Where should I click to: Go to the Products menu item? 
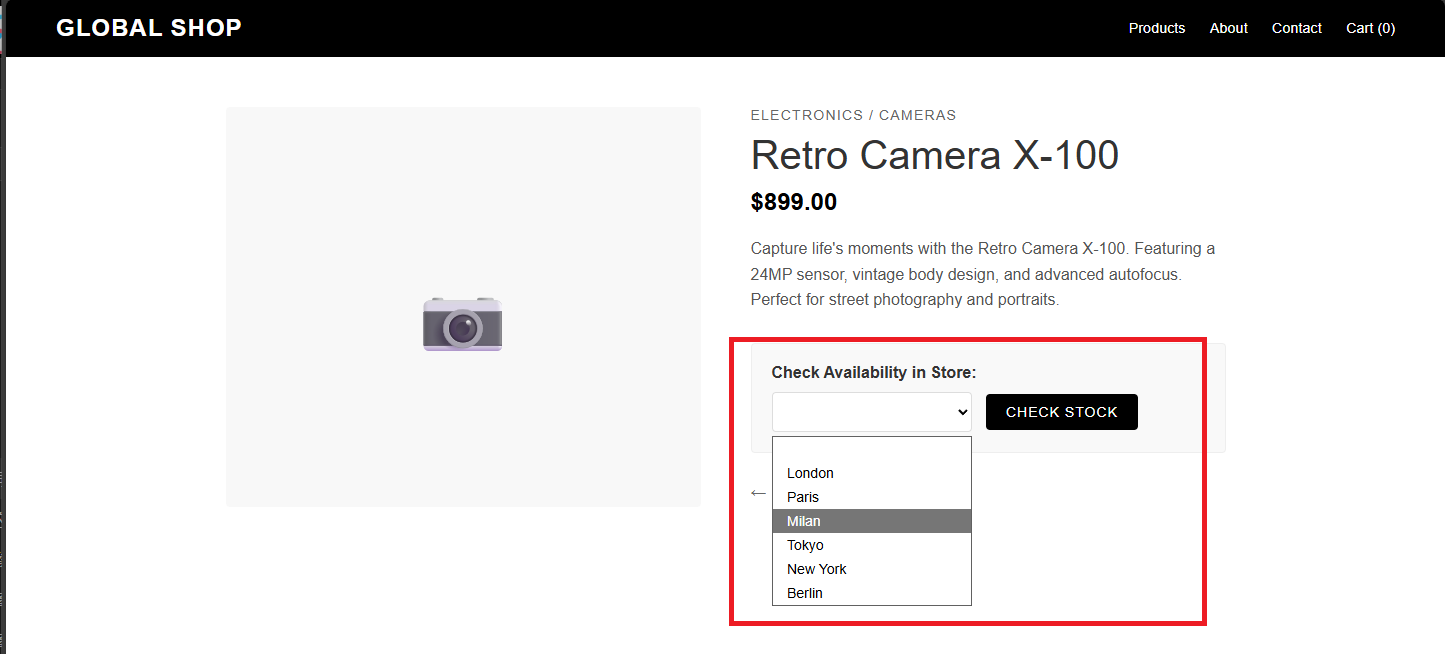click(x=1156, y=28)
